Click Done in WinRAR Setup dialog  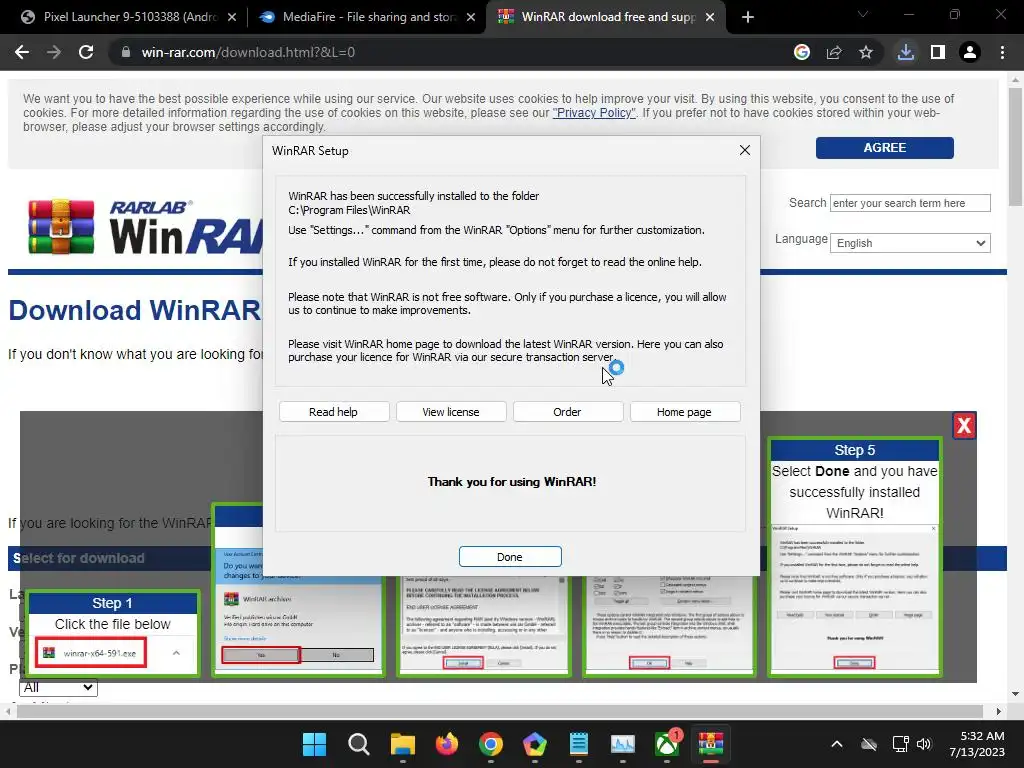click(x=510, y=556)
